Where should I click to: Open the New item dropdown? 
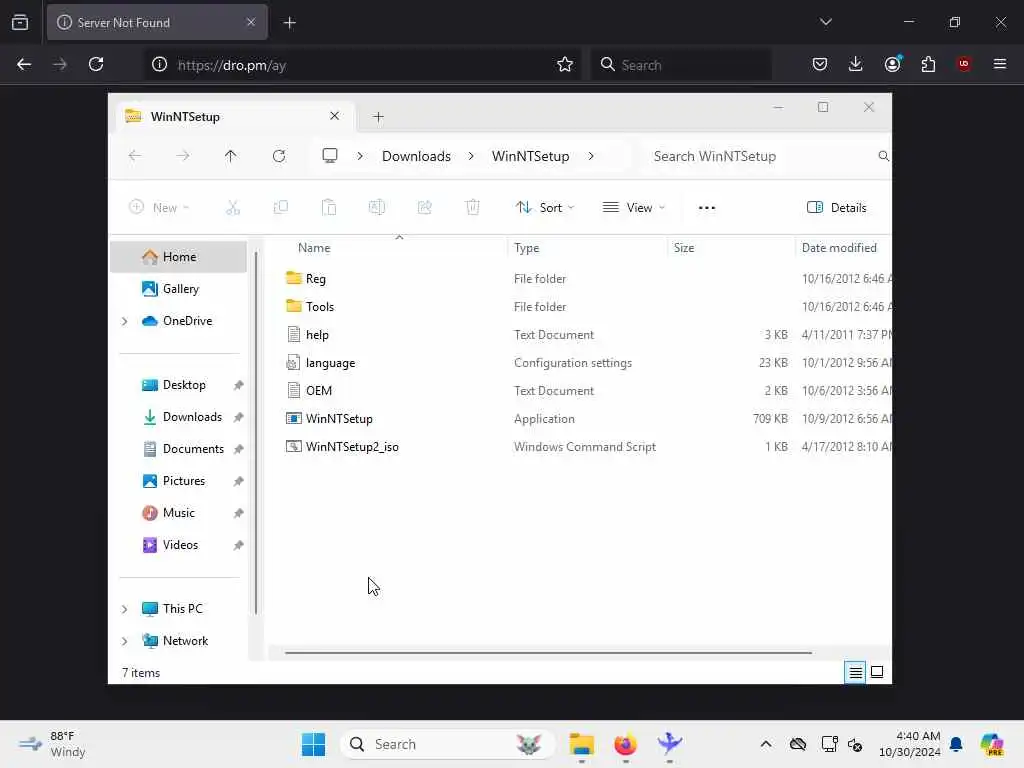point(159,208)
